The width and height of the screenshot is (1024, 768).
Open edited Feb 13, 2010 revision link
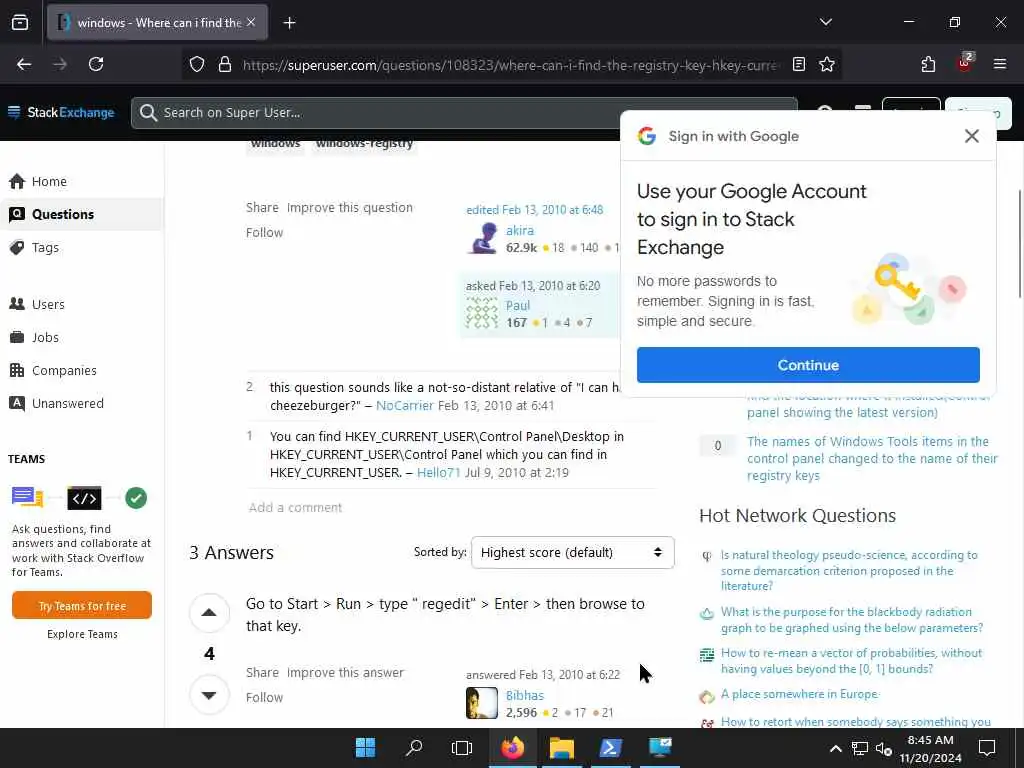[534, 210]
